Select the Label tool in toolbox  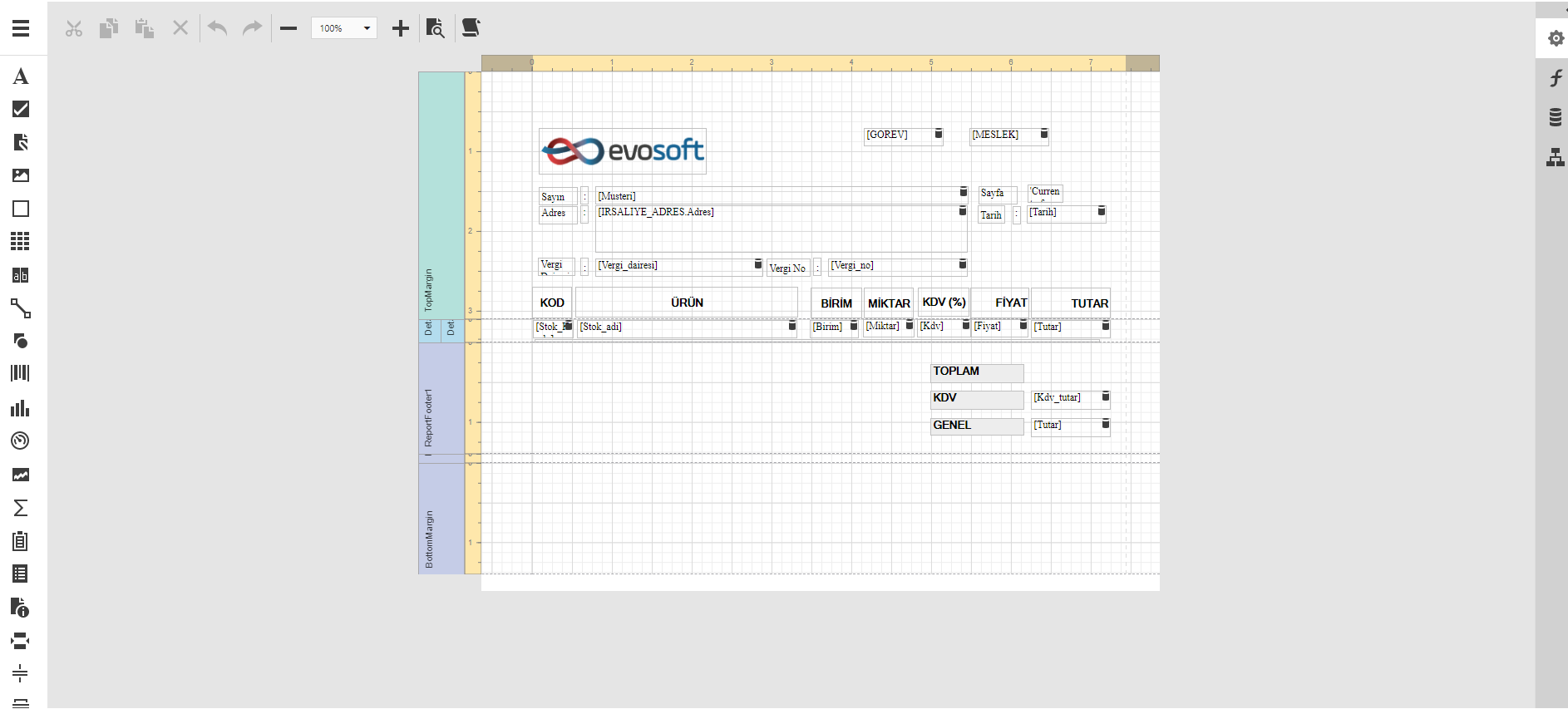[x=21, y=77]
